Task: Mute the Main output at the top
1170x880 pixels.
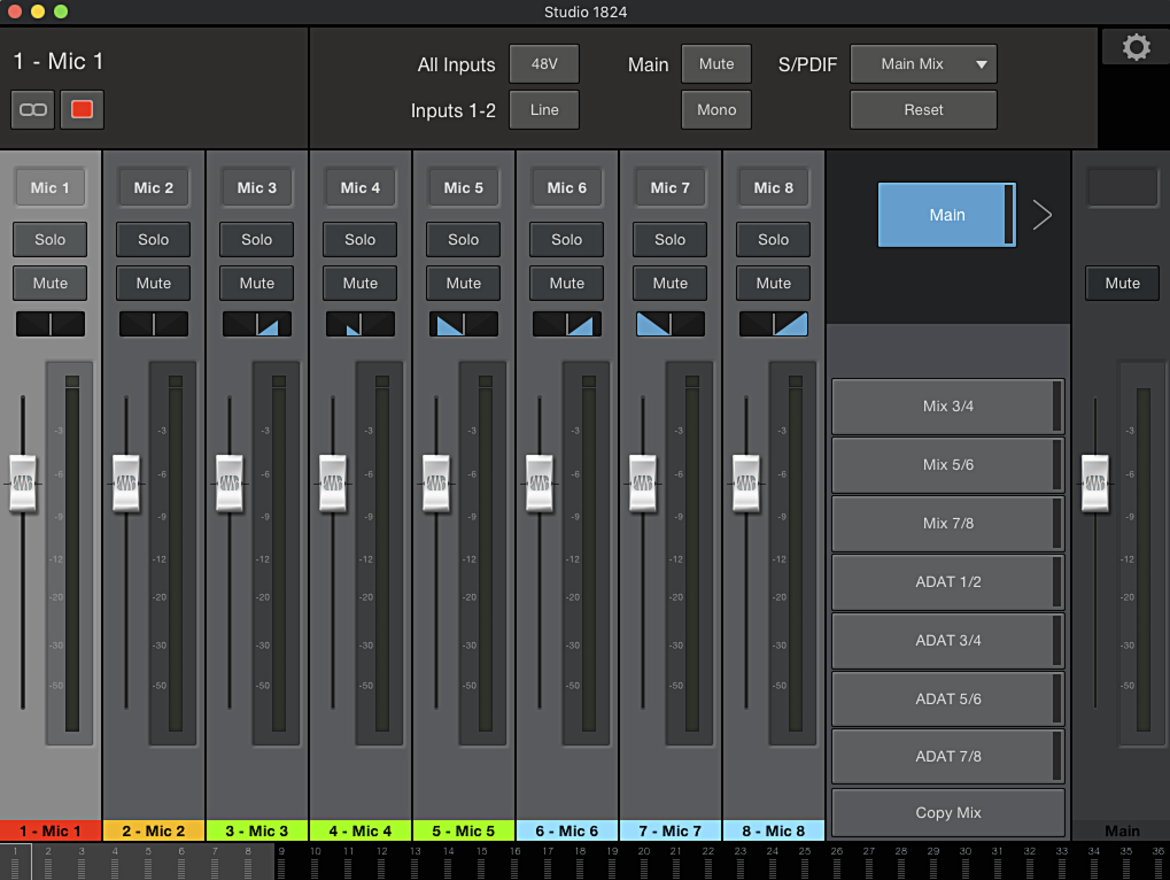Action: (x=716, y=64)
